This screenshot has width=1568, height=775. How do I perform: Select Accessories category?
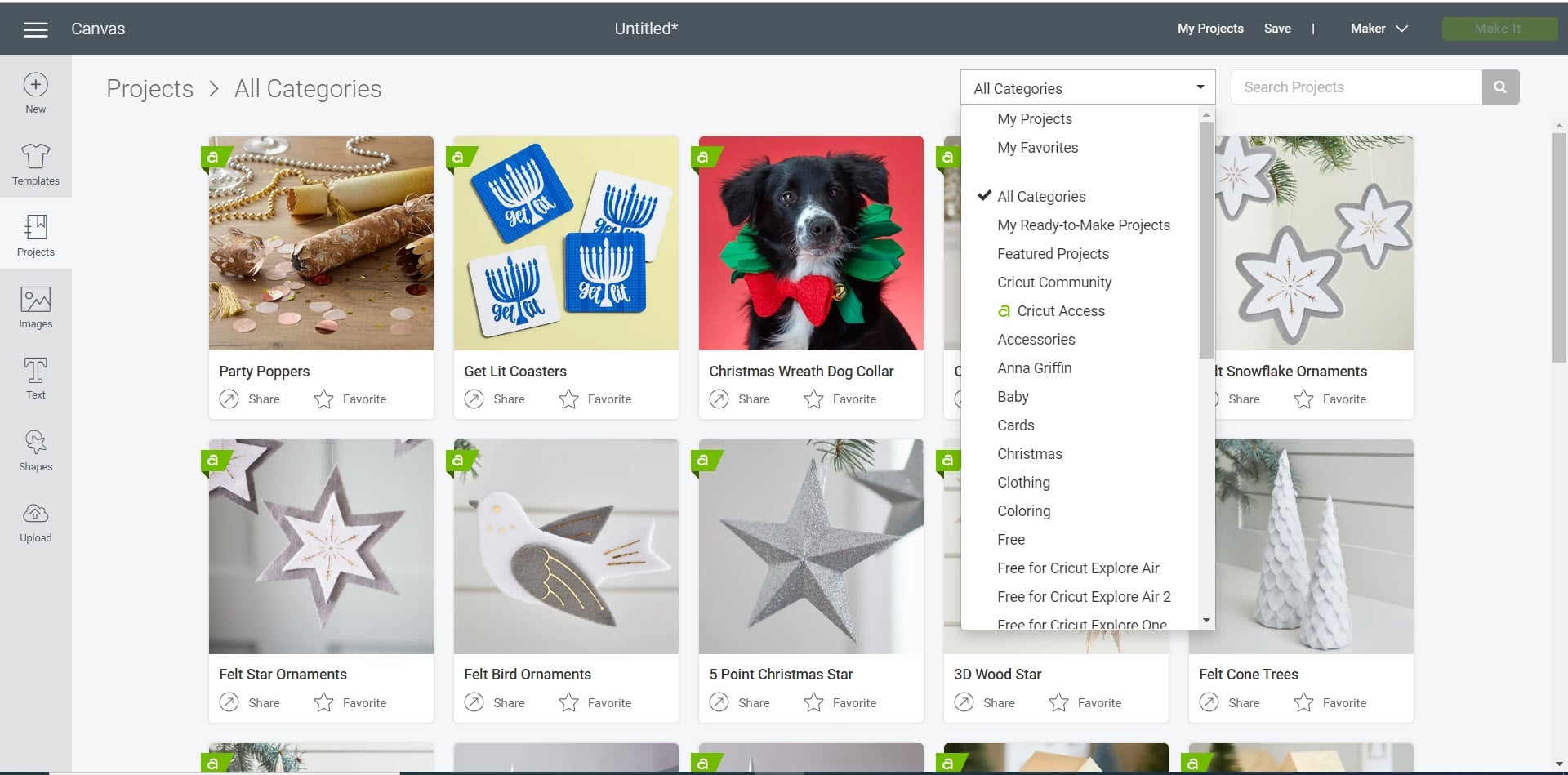pos(1036,340)
